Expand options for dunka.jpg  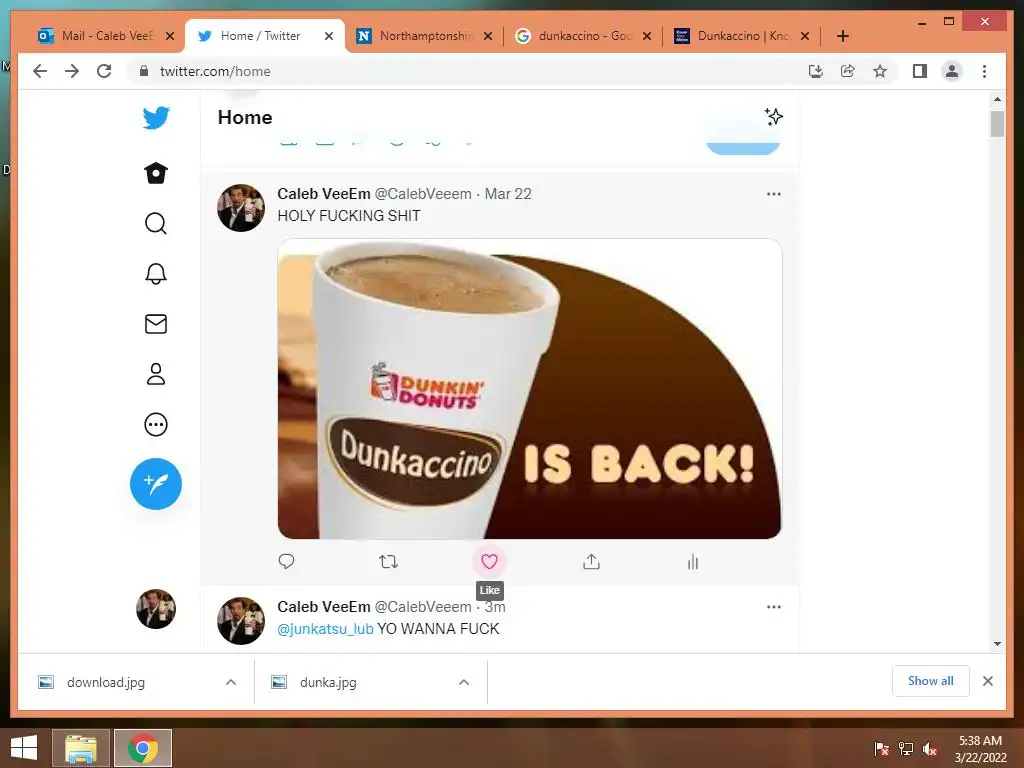(x=464, y=682)
